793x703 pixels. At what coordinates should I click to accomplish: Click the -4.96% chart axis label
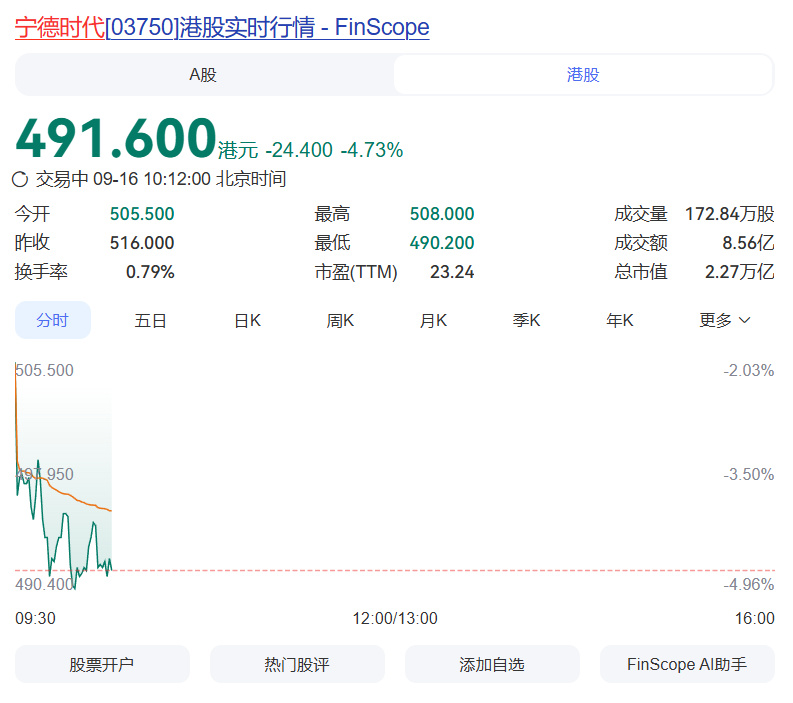(748, 585)
